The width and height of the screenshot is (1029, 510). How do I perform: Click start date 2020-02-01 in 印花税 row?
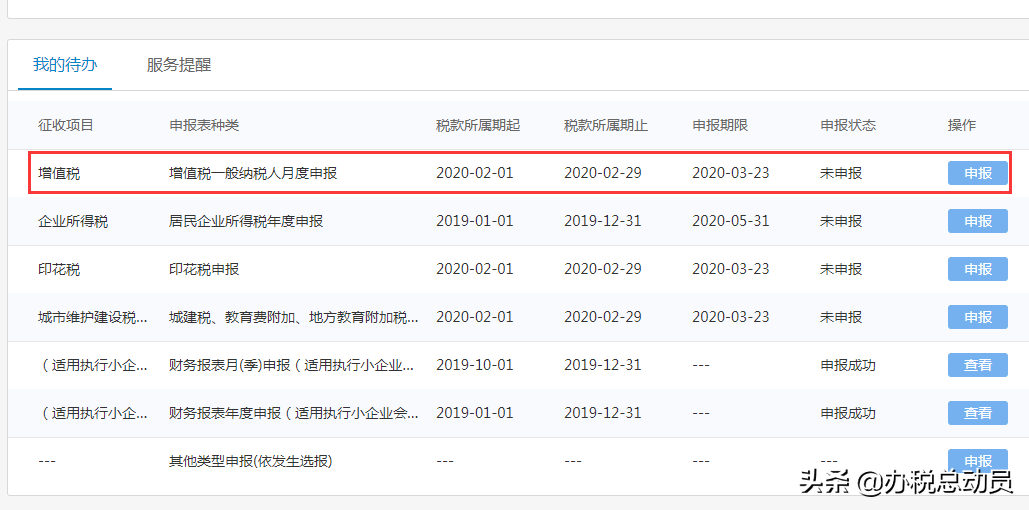(x=474, y=269)
